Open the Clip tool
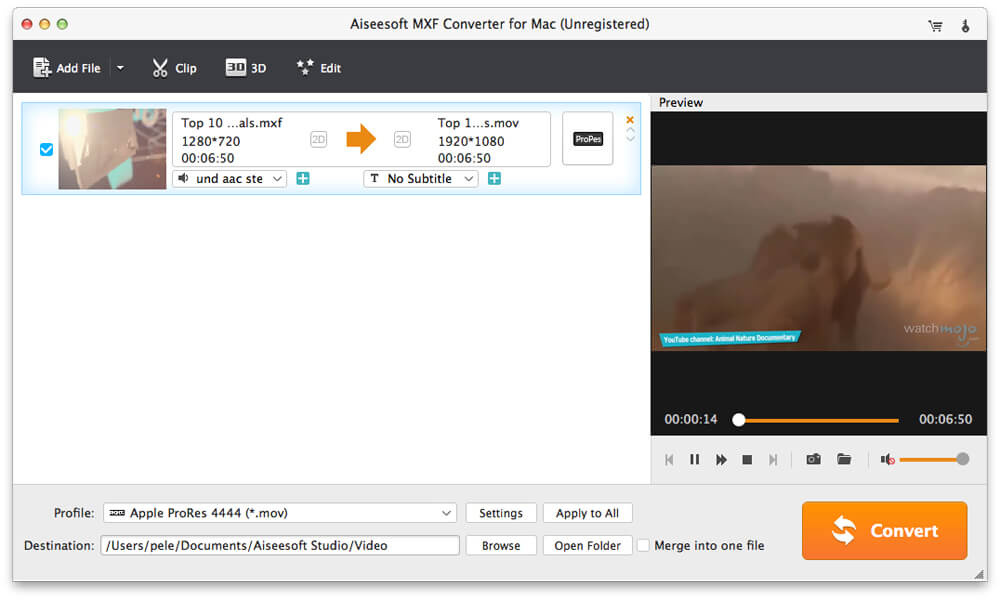This screenshot has height=600, width=1000. click(174, 68)
